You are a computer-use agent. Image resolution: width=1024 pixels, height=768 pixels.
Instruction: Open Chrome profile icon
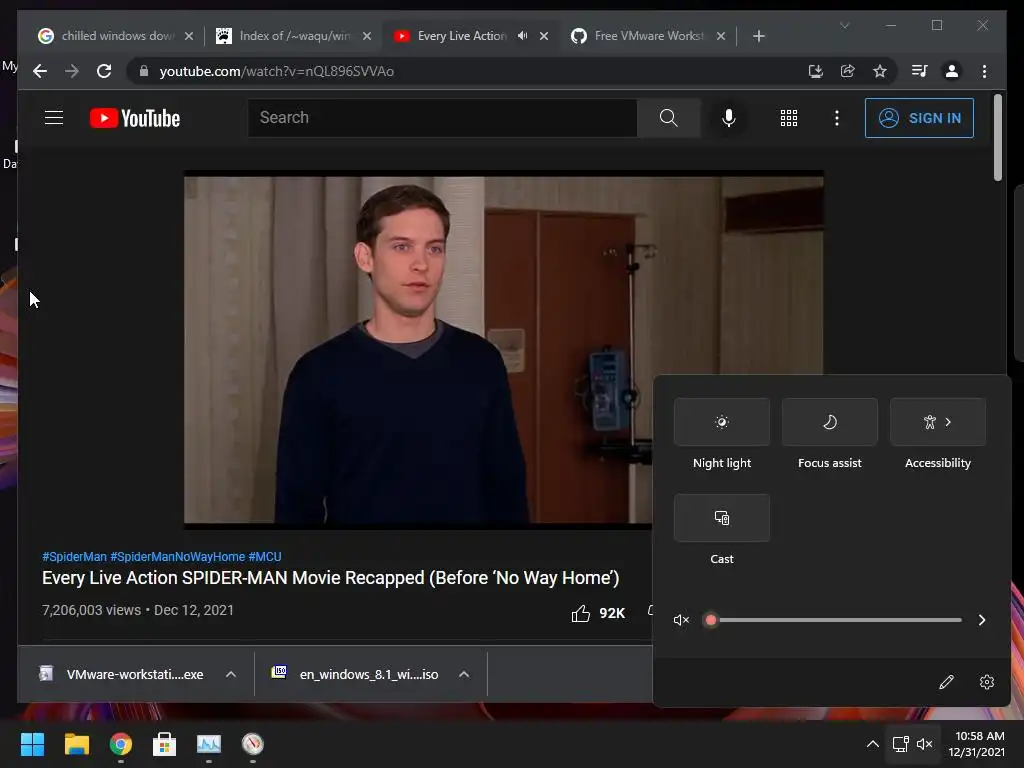(952, 71)
